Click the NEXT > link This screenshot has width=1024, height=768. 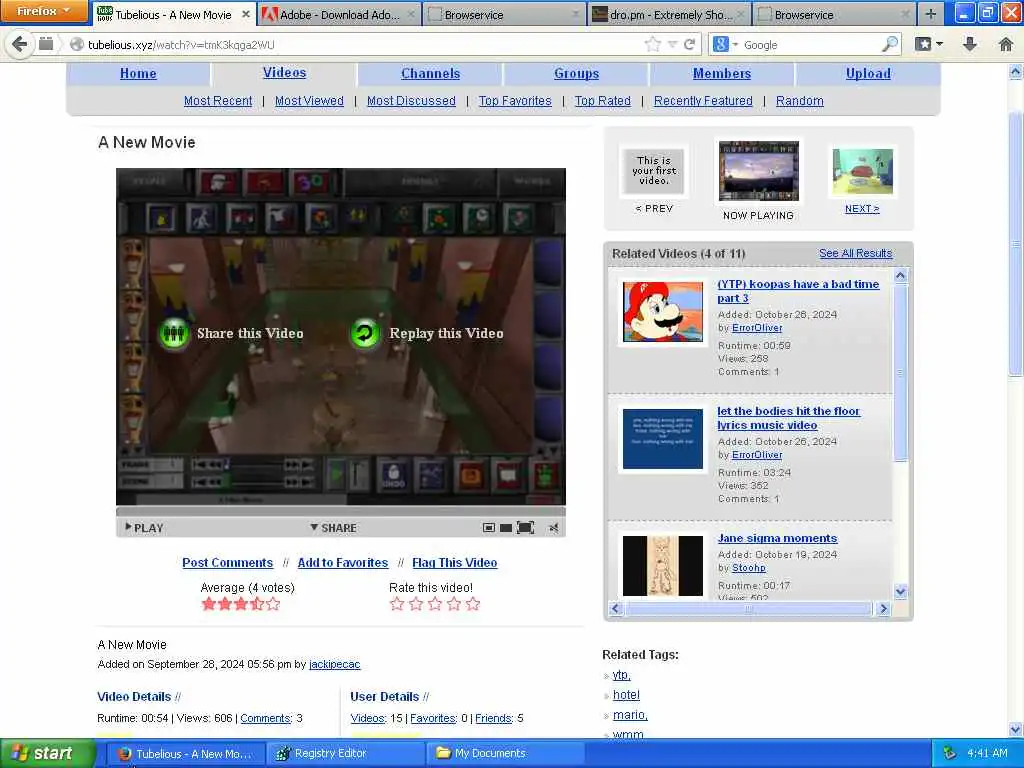[862, 209]
